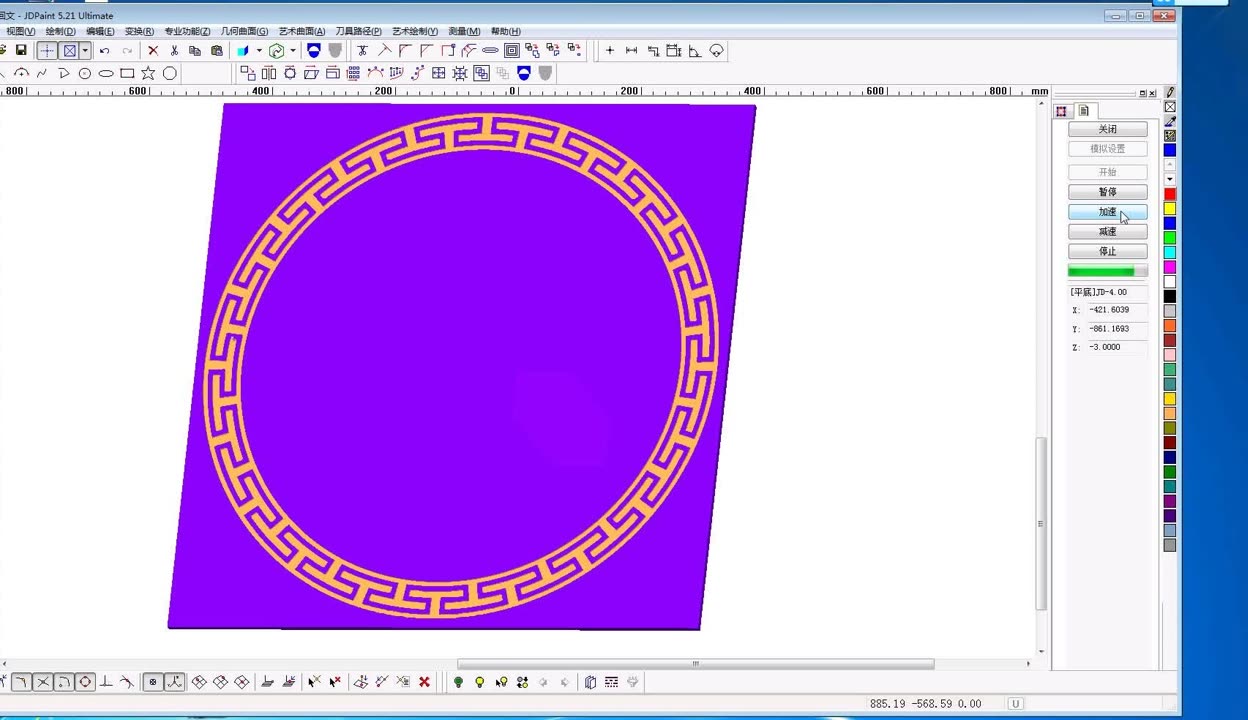
Task: Click the red X icon in bottom toolbar
Action: pyautogui.click(x=424, y=682)
